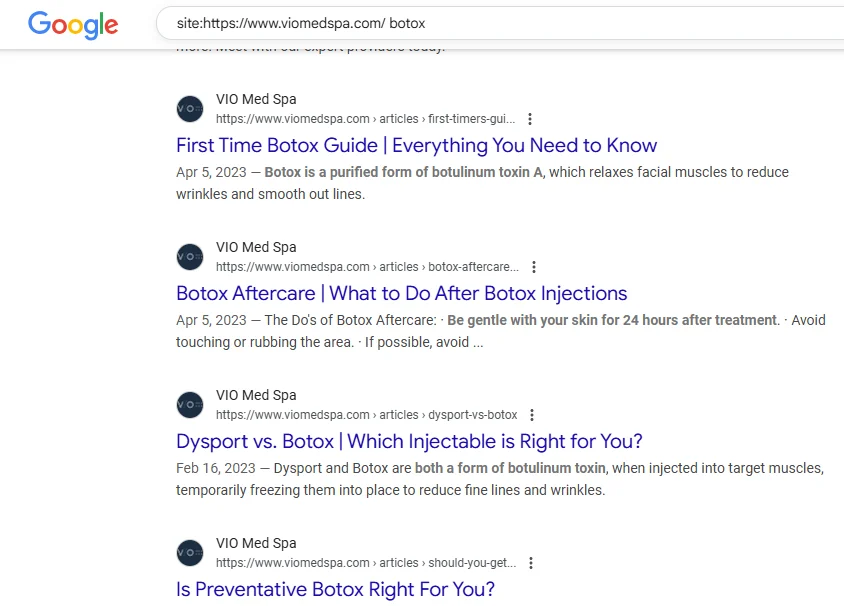Open three-dot menu for dysport-vs-botox result

coord(532,415)
